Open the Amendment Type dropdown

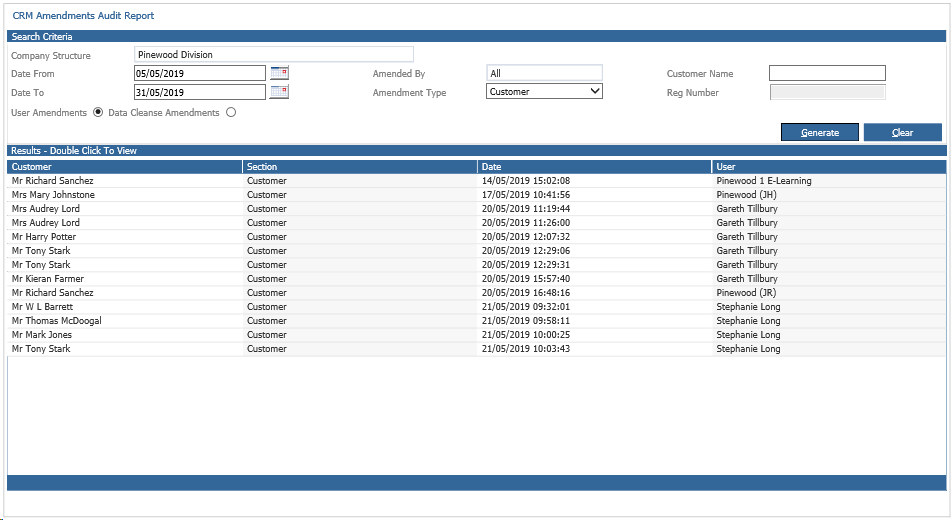pyautogui.click(x=544, y=91)
